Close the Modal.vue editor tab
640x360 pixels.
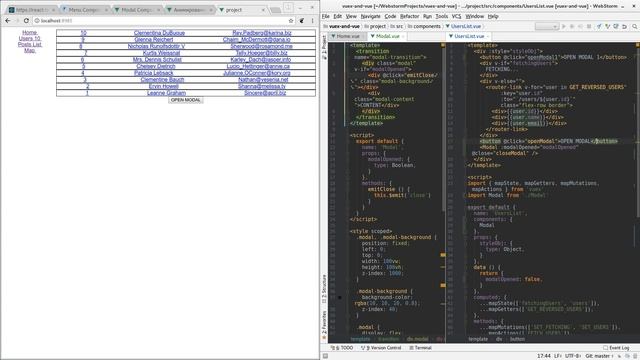coord(403,36)
